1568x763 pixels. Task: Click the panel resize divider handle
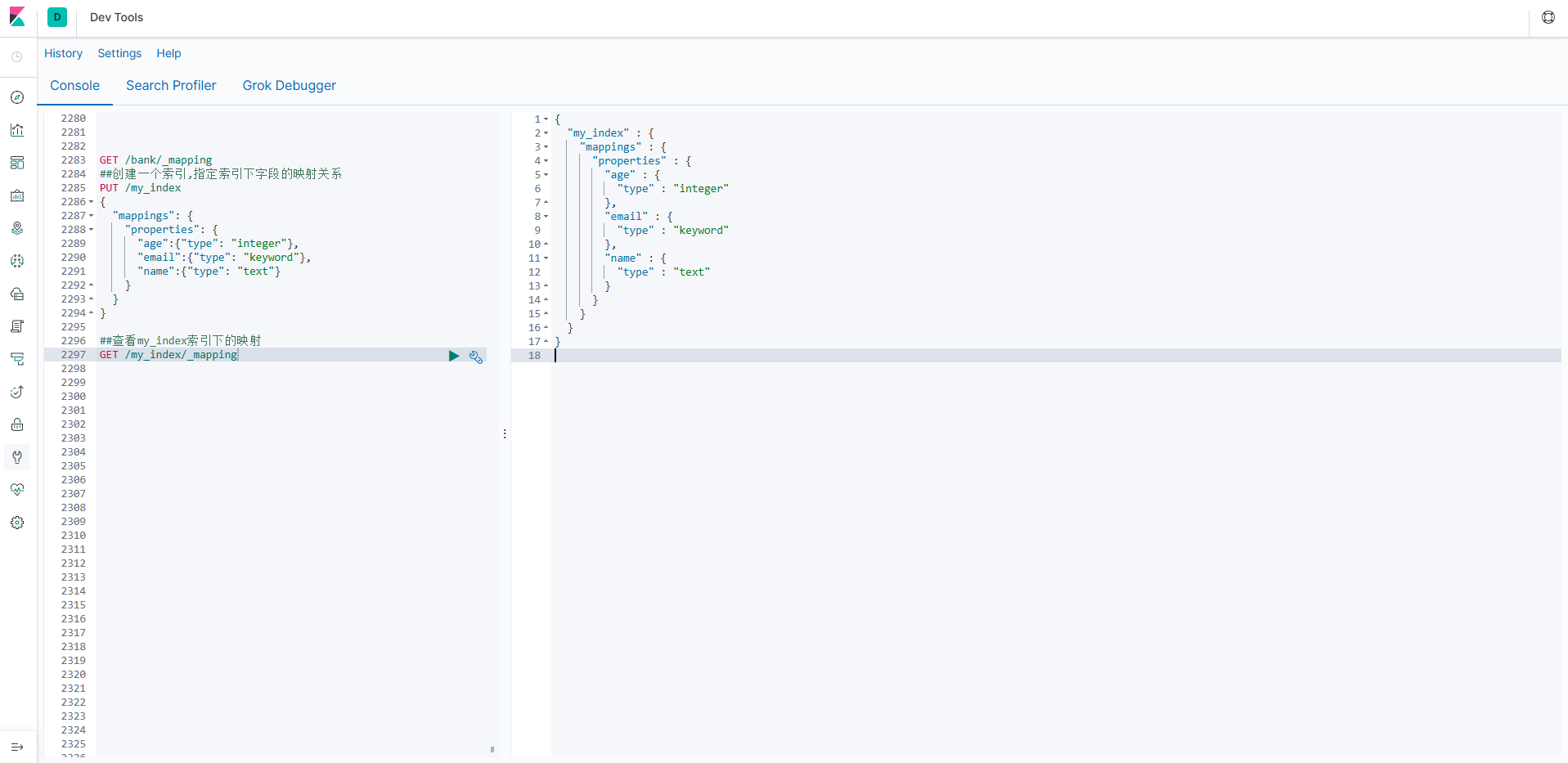click(x=505, y=433)
